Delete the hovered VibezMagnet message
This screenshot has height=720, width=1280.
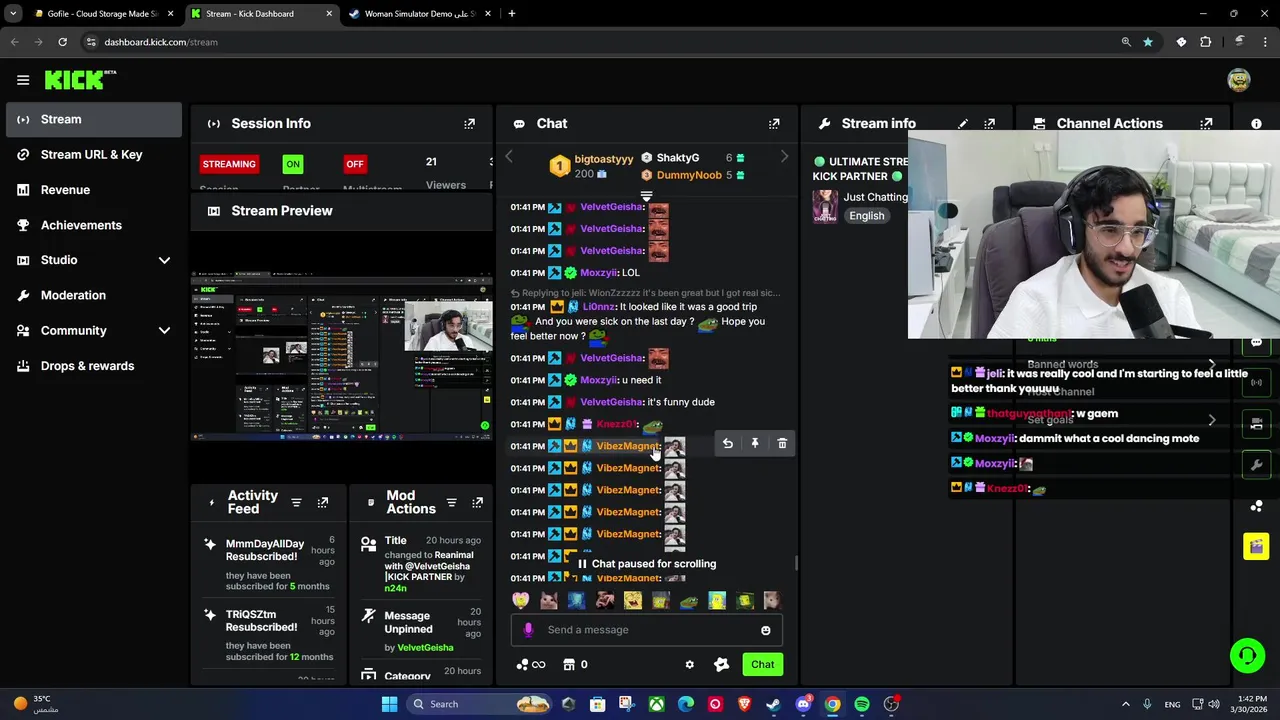pos(782,443)
